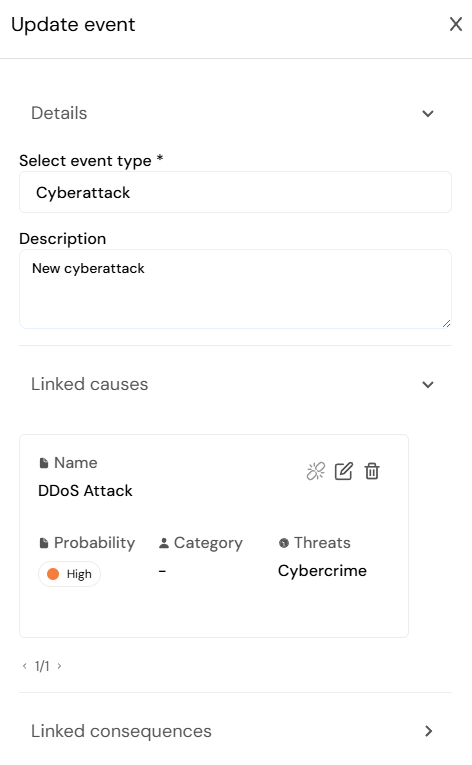Unlink the DDoS Attack cause
Image resolution: width=472 pixels, height=765 pixels.
[x=316, y=471]
